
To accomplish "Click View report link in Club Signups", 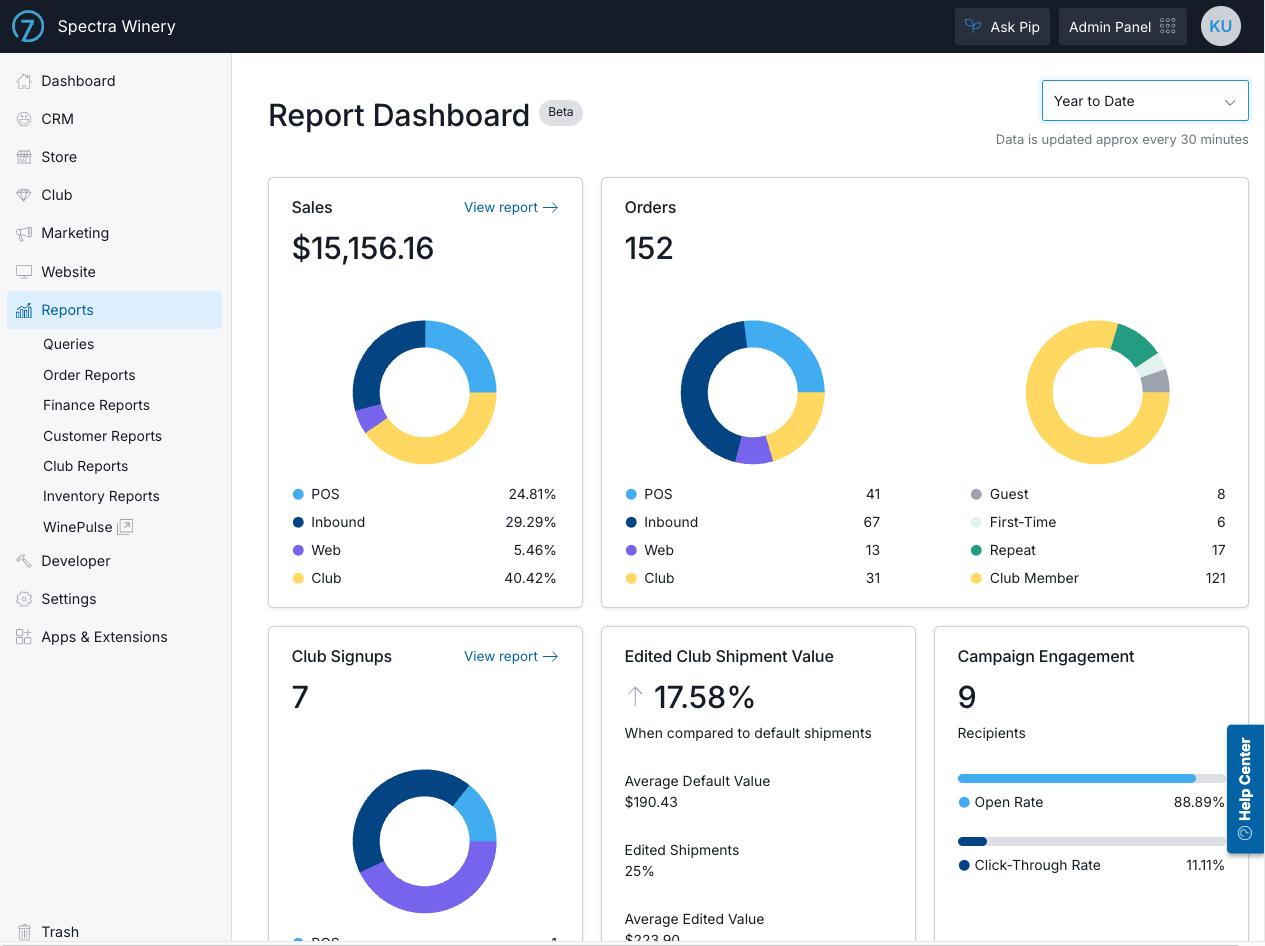I will pyautogui.click(x=511, y=657).
